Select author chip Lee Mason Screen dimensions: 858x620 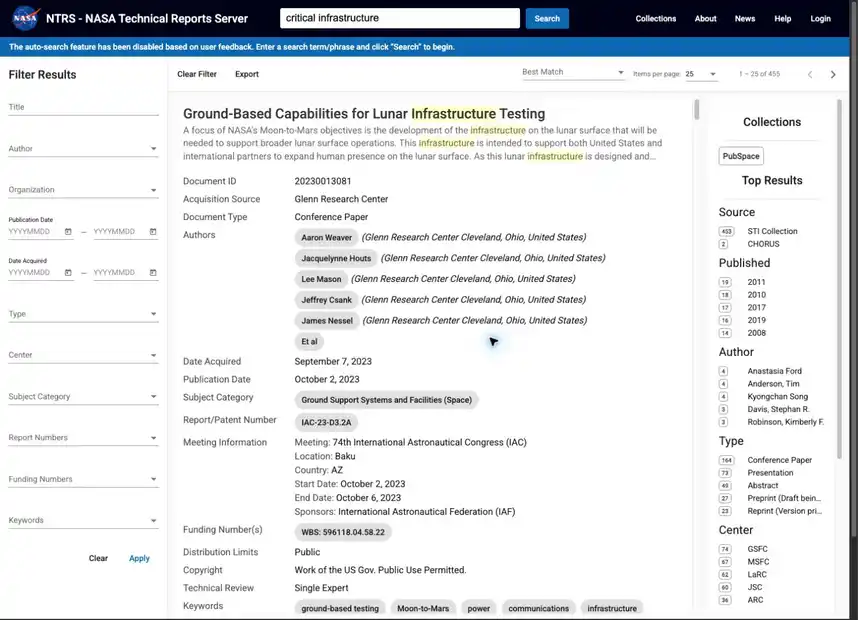click(x=321, y=279)
